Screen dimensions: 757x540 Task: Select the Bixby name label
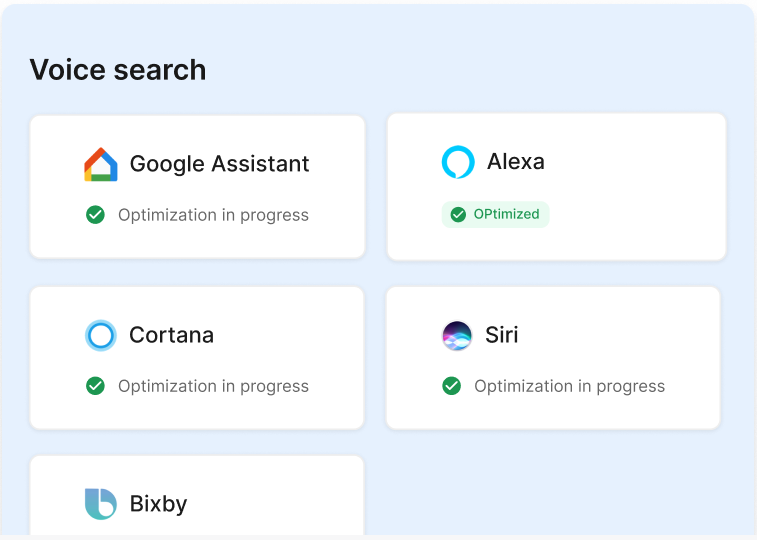(159, 503)
